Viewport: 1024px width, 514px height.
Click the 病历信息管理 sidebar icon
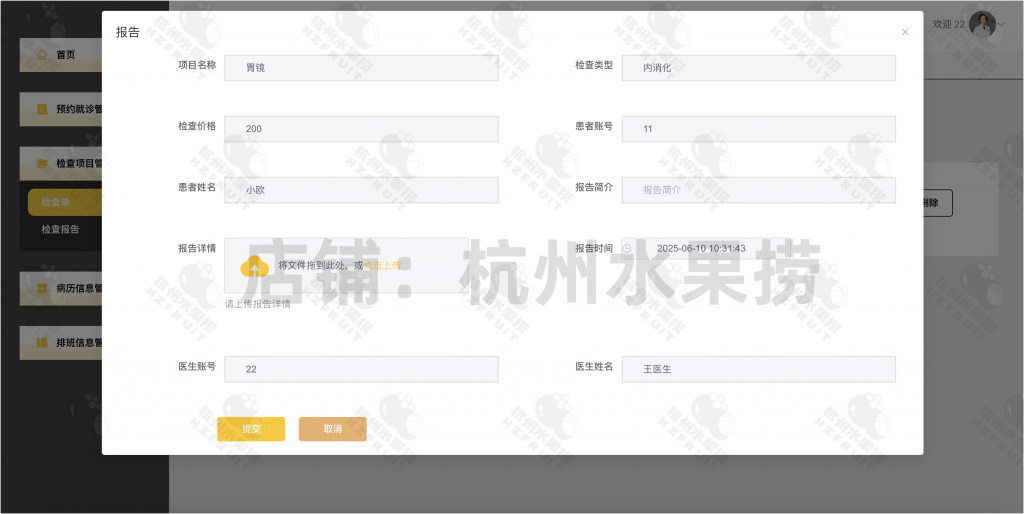pyautogui.click(x=42, y=288)
